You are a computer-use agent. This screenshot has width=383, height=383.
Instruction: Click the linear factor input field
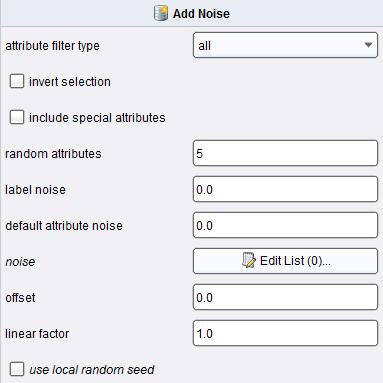tap(285, 333)
